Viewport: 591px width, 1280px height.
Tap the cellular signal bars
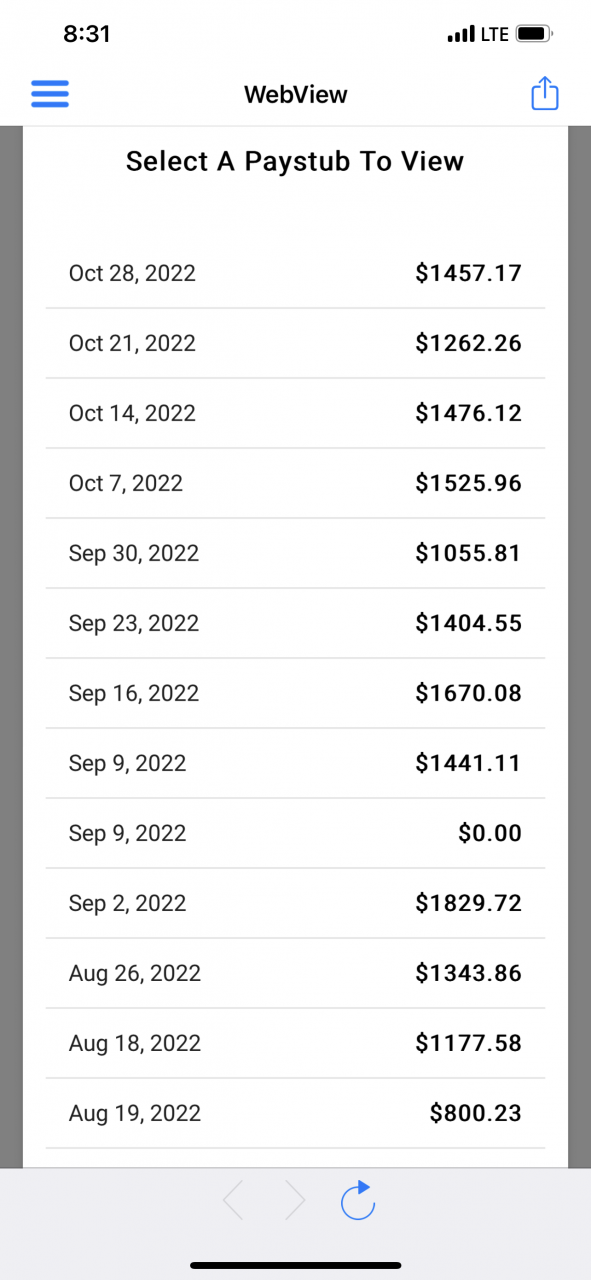pos(461,35)
